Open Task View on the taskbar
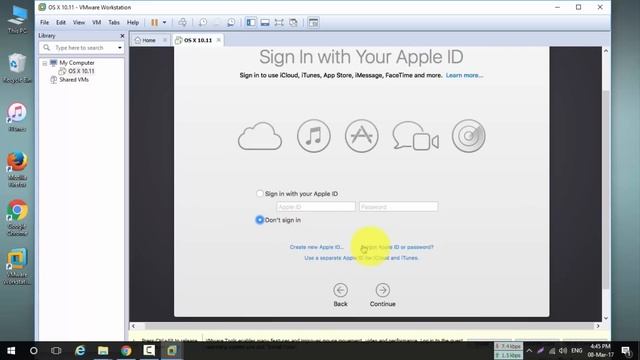640x360 pixels. coord(56,351)
